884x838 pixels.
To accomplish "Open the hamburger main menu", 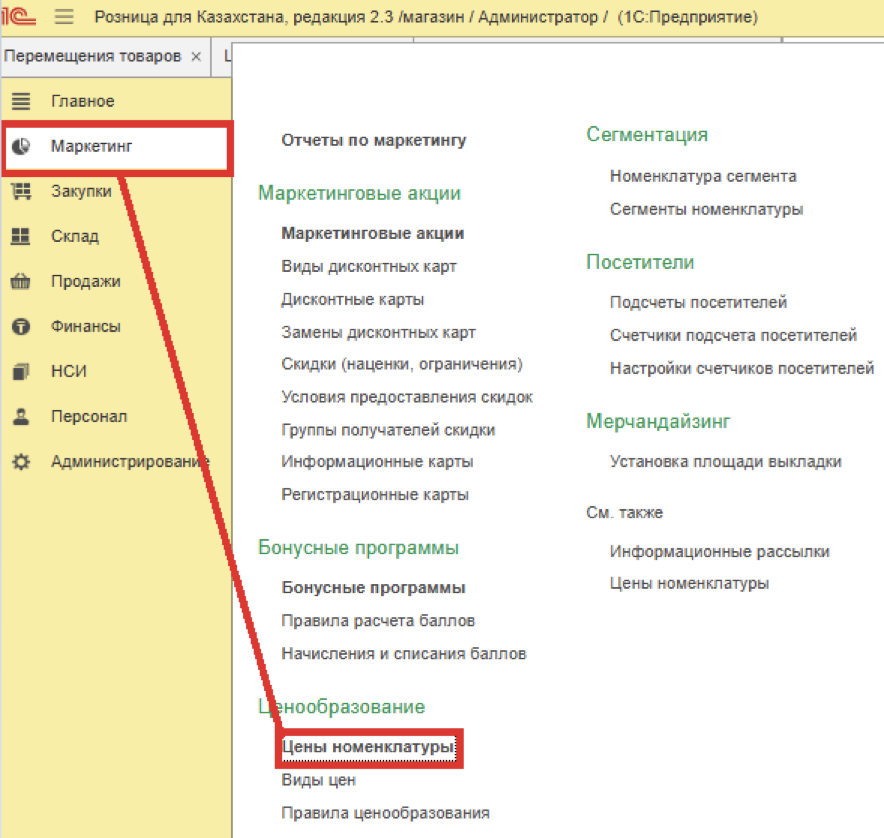I will coord(64,17).
